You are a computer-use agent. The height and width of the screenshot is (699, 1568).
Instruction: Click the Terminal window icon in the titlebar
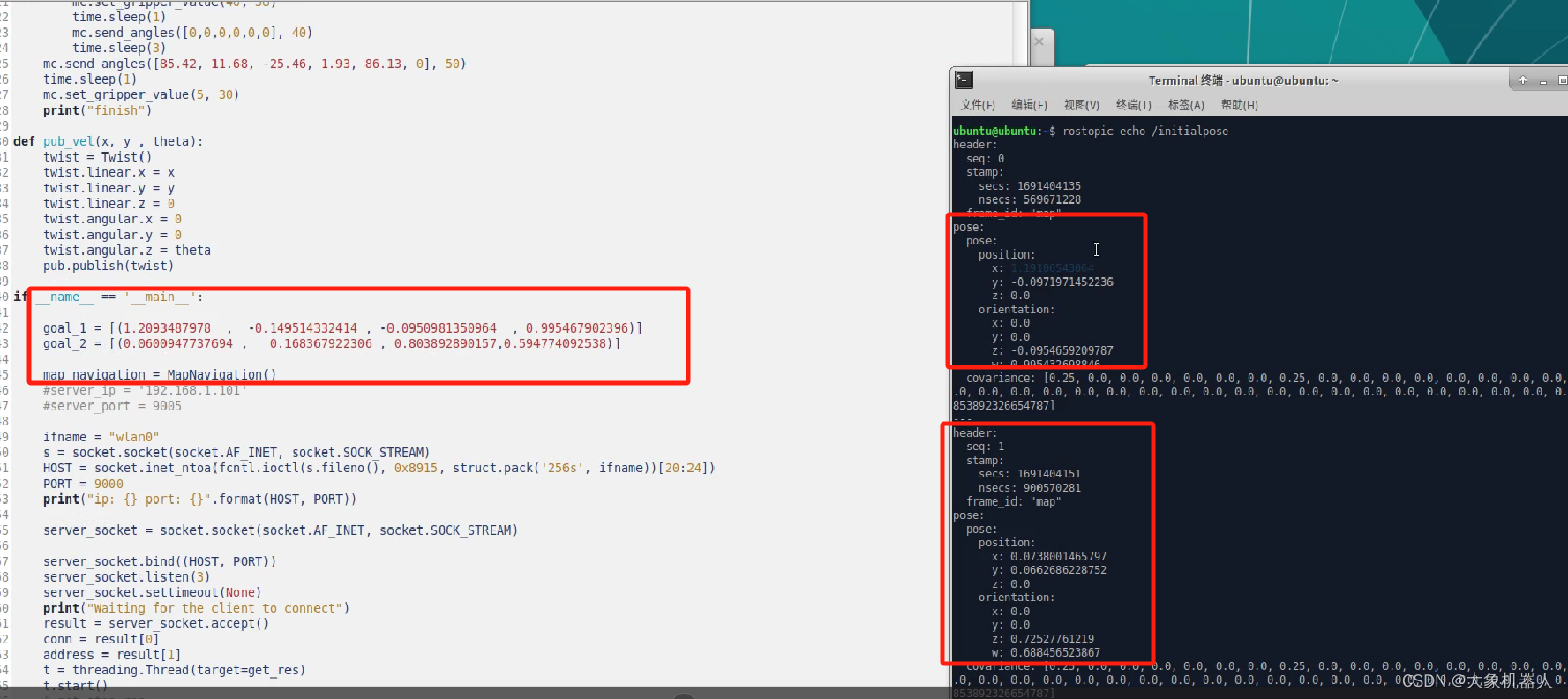tap(964, 80)
